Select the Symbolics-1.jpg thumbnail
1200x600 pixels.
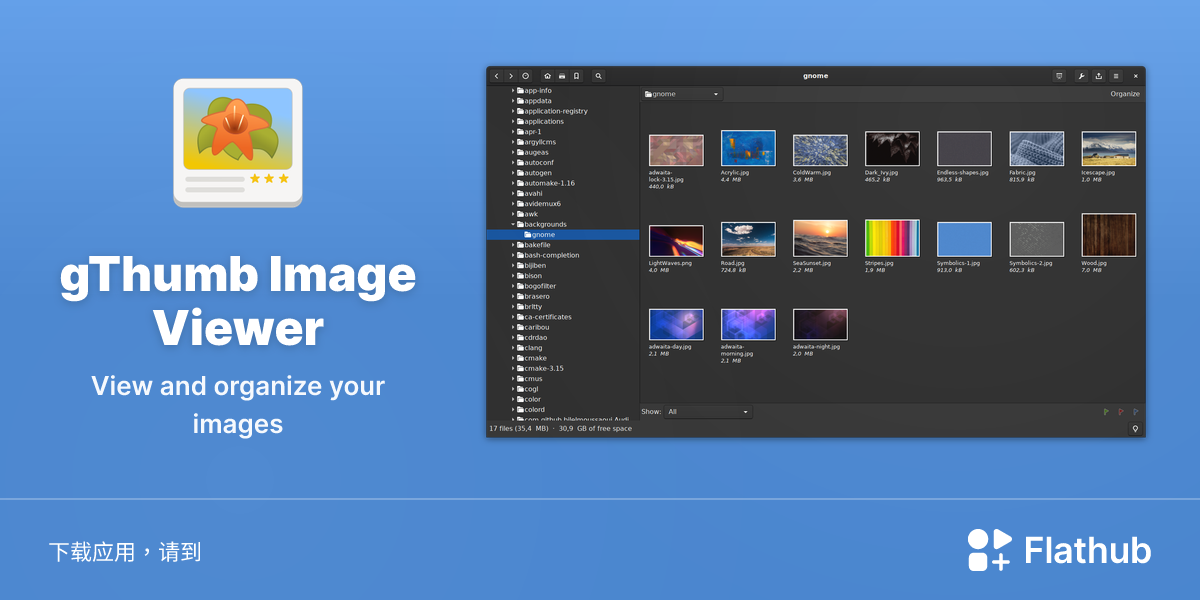(x=964, y=240)
